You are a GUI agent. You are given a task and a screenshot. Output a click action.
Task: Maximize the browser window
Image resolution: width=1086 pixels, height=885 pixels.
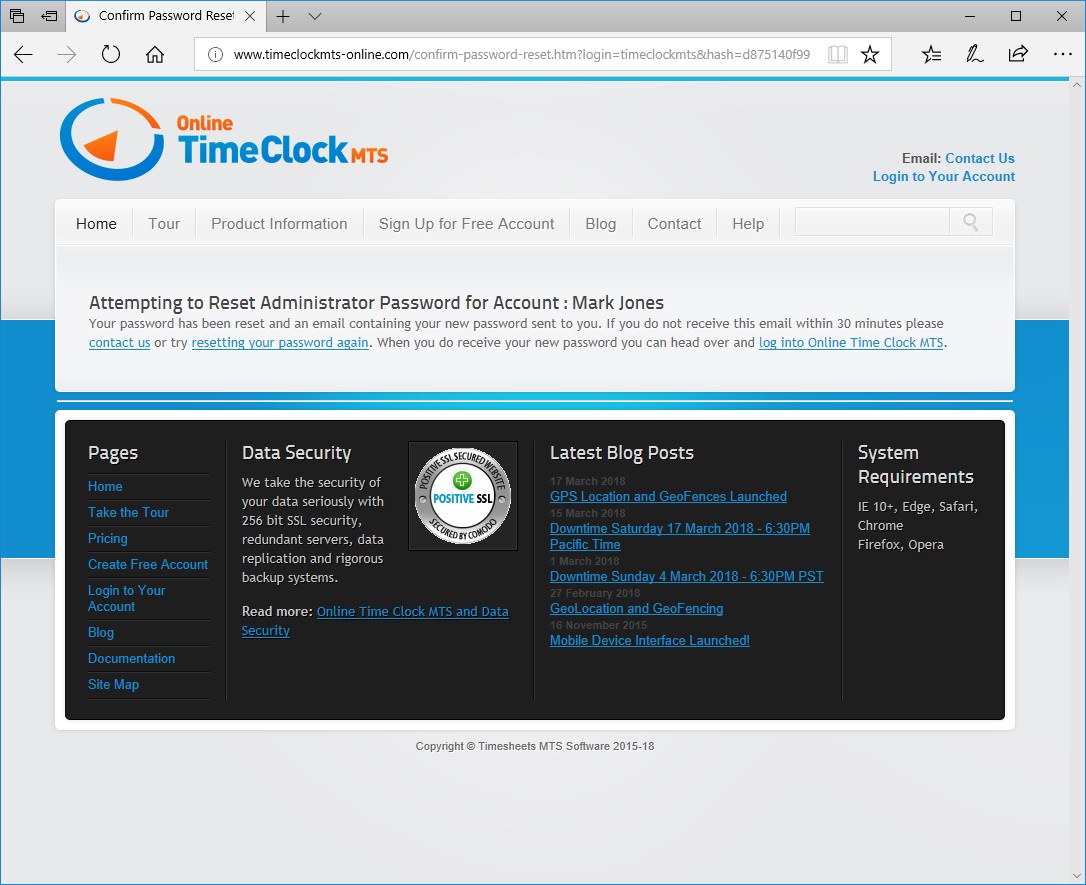point(1015,16)
